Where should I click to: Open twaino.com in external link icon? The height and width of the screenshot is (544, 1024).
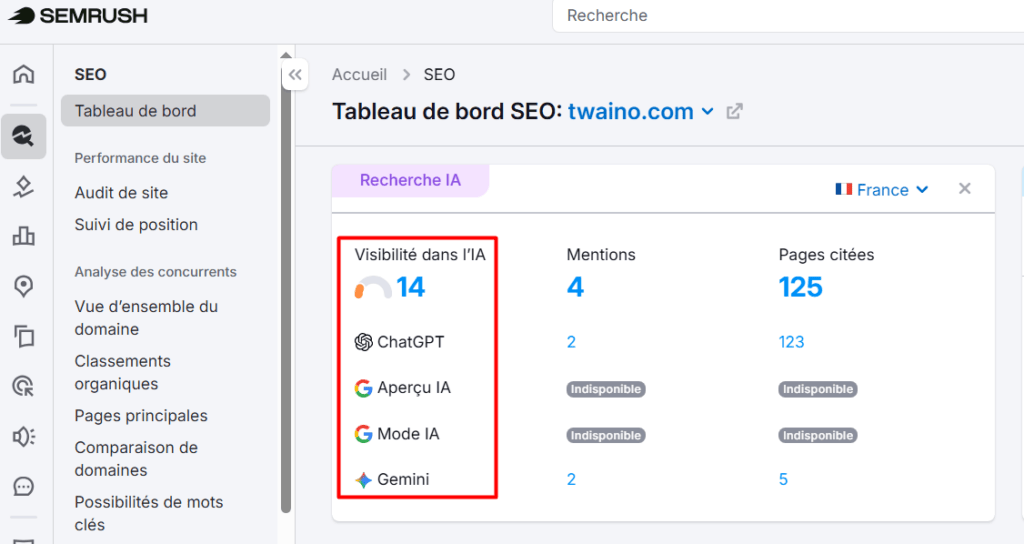[x=735, y=112]
